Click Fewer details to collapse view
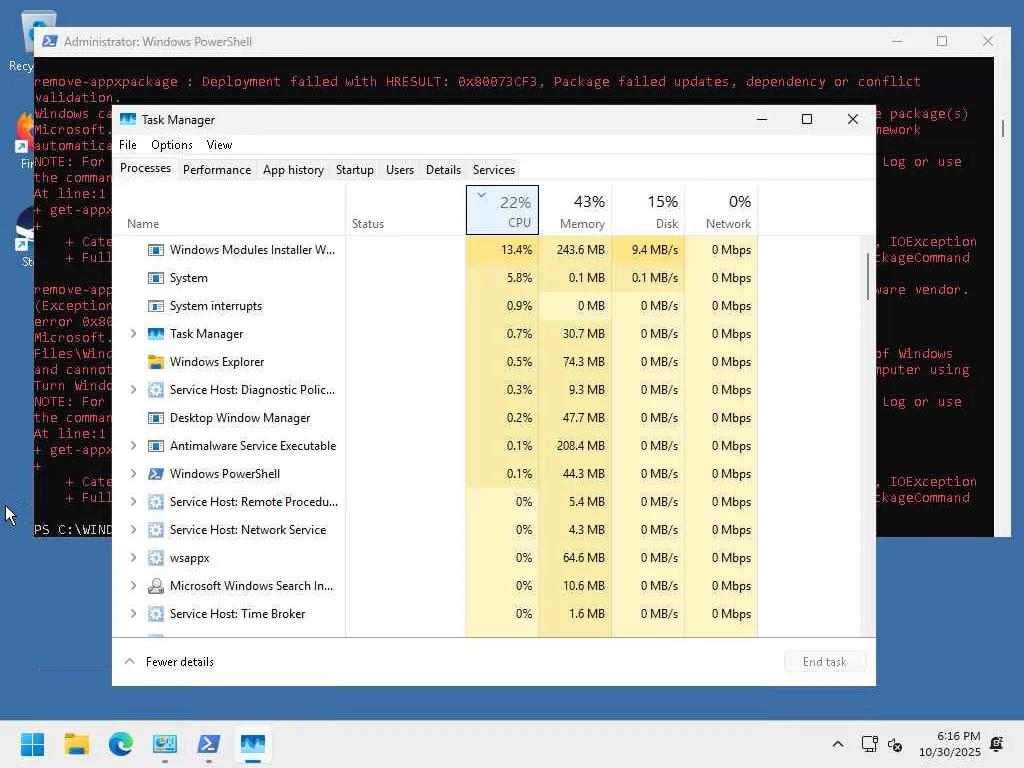This screenshot has height=768, width=1024. pyautogui.click(x=168, y=662)
